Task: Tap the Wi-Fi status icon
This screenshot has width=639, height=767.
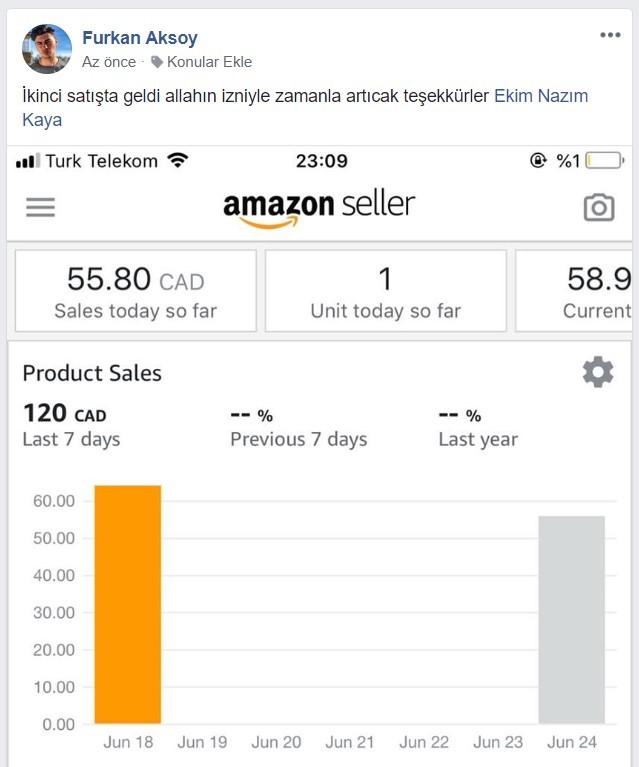Action: tap(178, 160)
